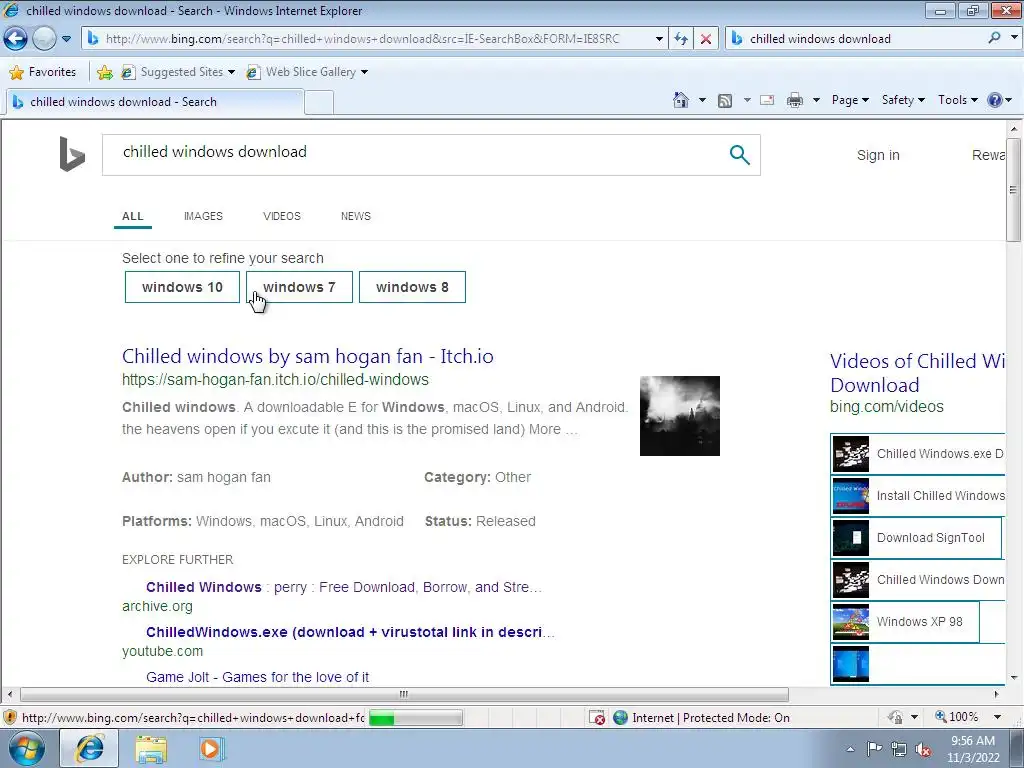Click the itch.io result thumbnail image
Viewport: 1024px width, 768px height.
point(679,416)
